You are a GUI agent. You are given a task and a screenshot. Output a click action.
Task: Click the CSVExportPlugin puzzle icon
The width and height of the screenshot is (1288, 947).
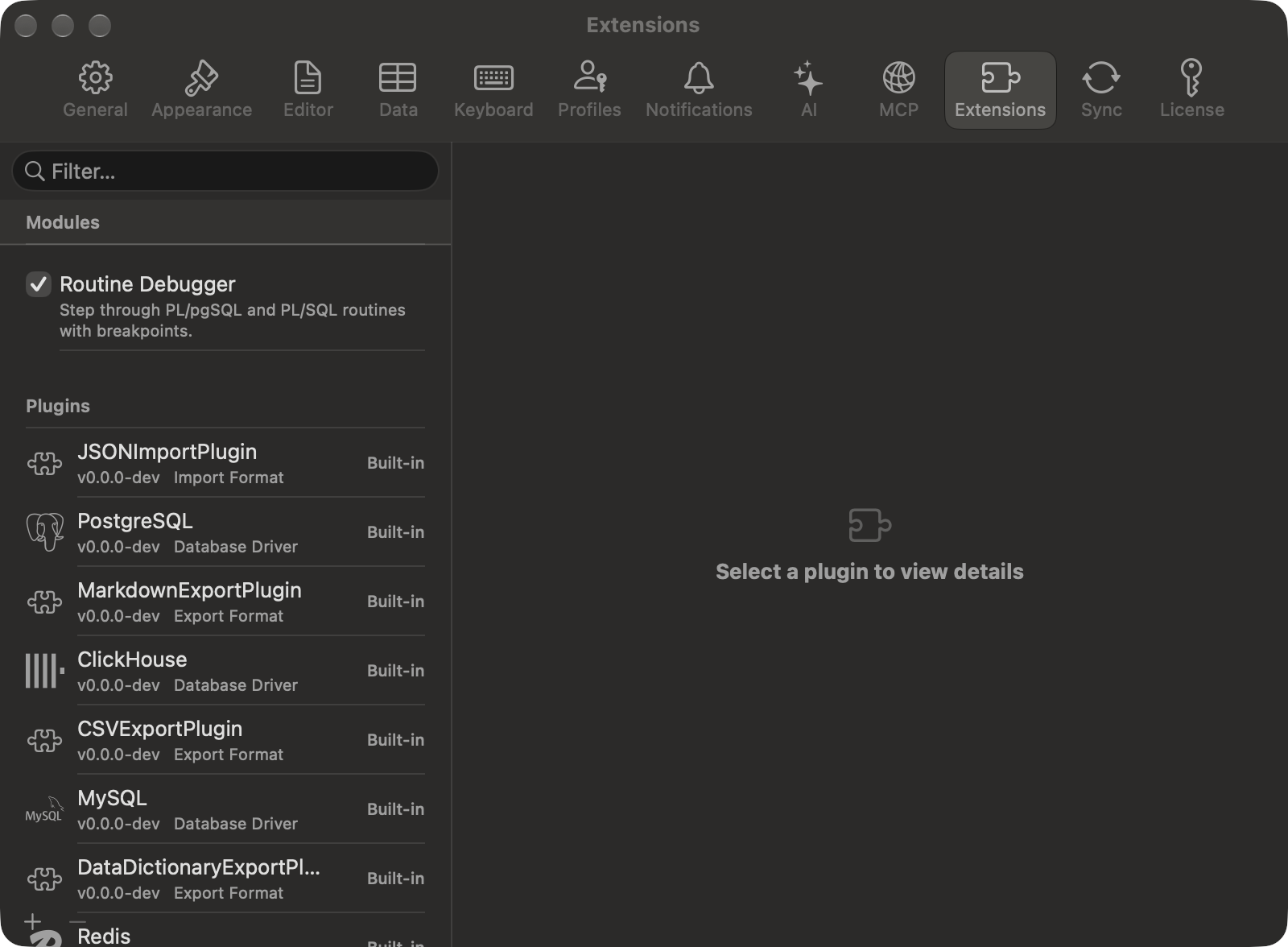click(x=44, y=740)
